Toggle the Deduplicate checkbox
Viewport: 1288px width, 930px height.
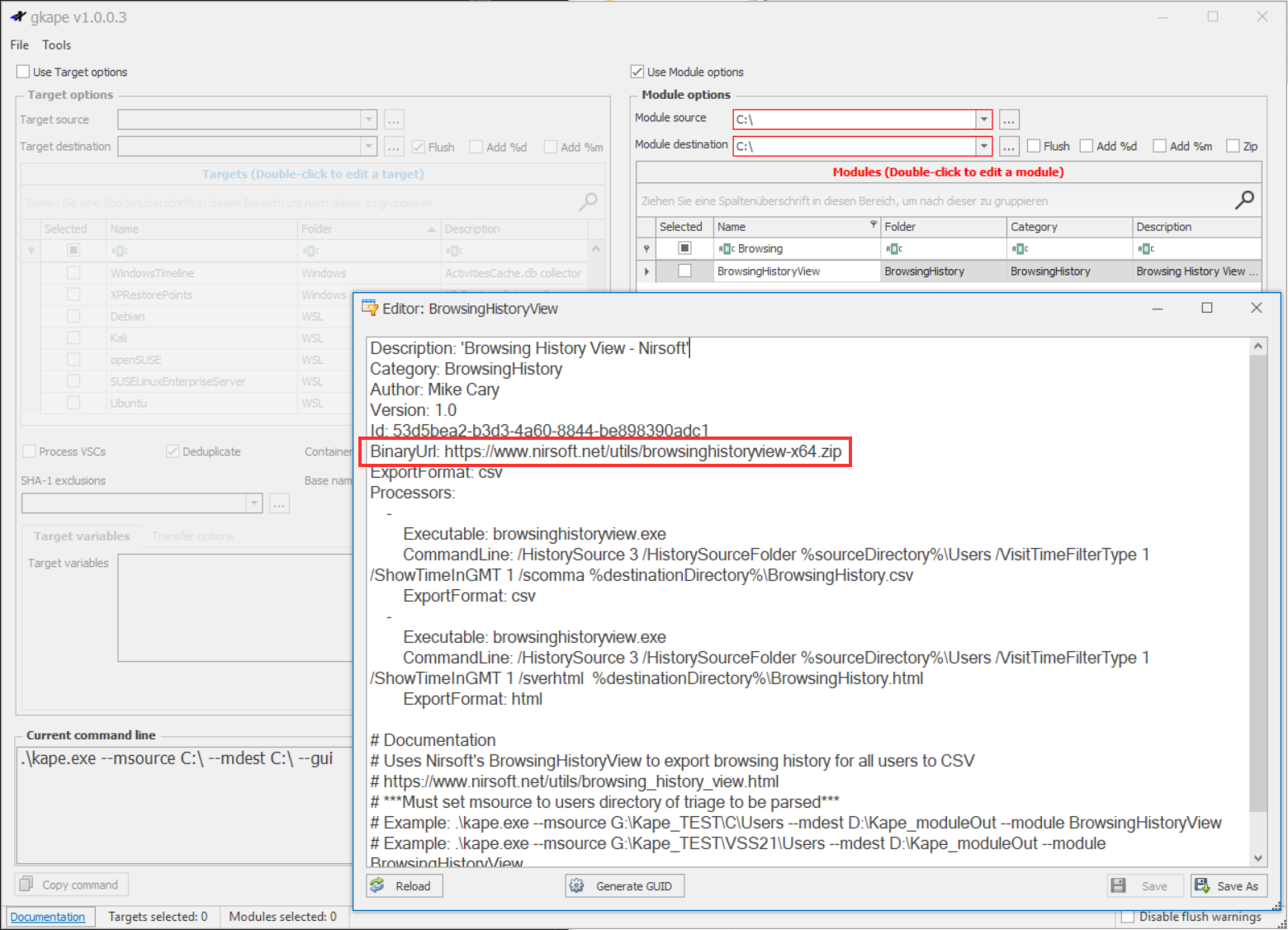click(x=173, y=451)
